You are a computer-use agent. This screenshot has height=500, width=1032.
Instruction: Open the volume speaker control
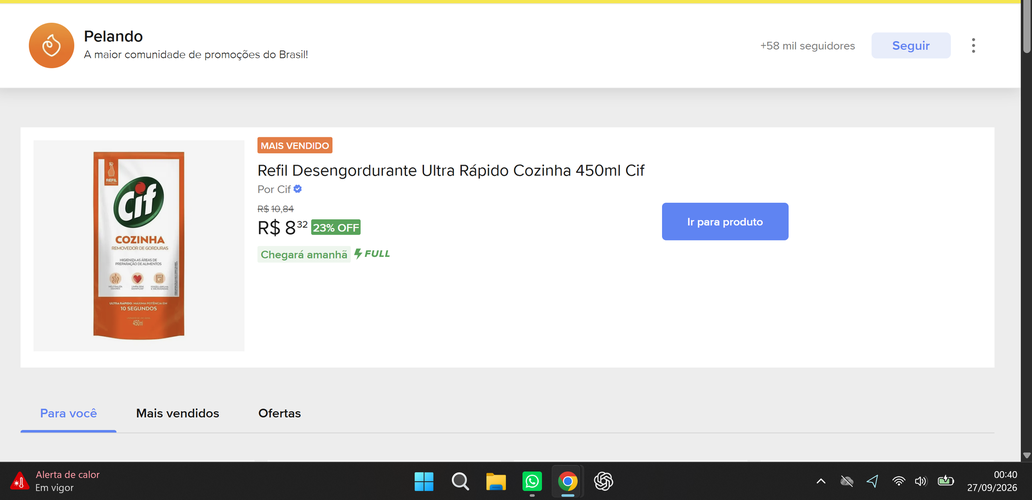(921, 482)
